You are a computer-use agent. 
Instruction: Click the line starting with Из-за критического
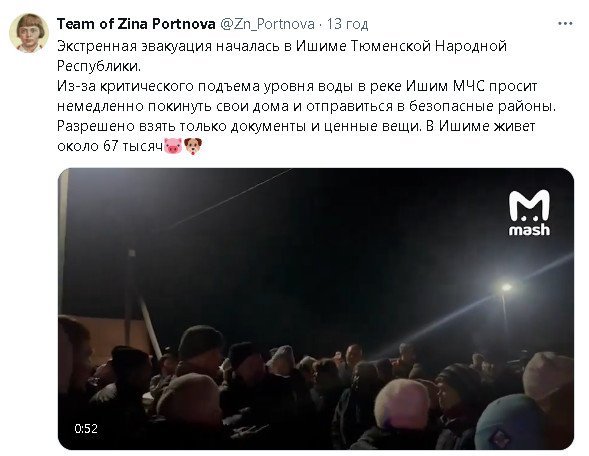click(297, 86)
